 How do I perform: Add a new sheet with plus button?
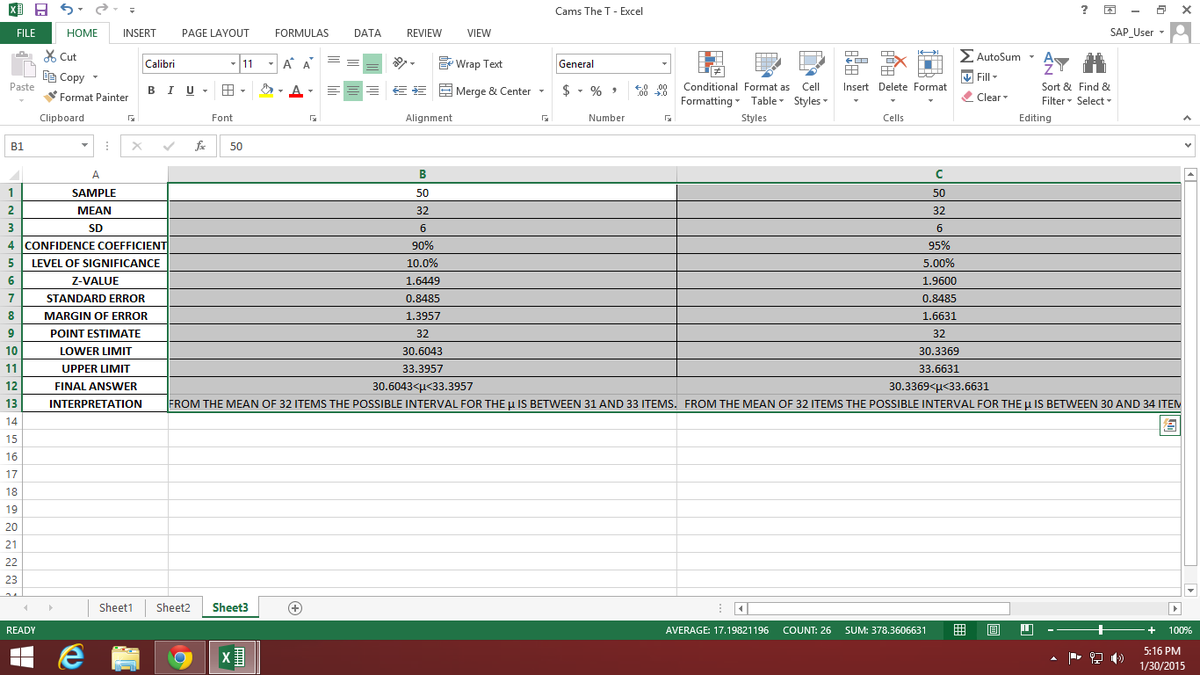295,608
